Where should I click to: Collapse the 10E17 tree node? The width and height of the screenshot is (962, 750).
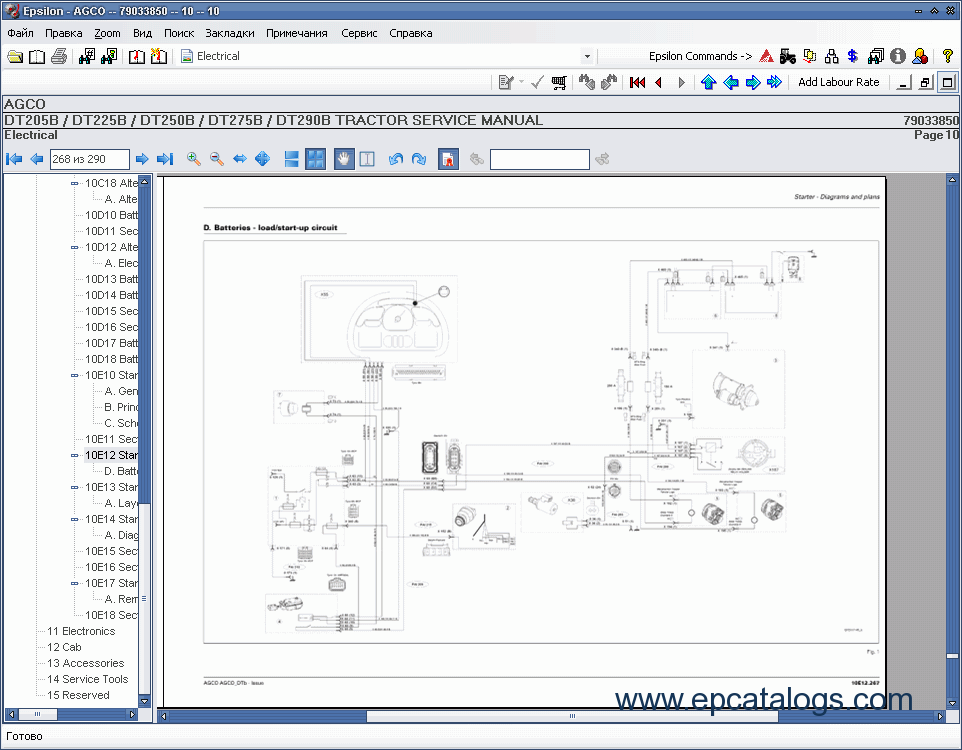pos(74,584)
